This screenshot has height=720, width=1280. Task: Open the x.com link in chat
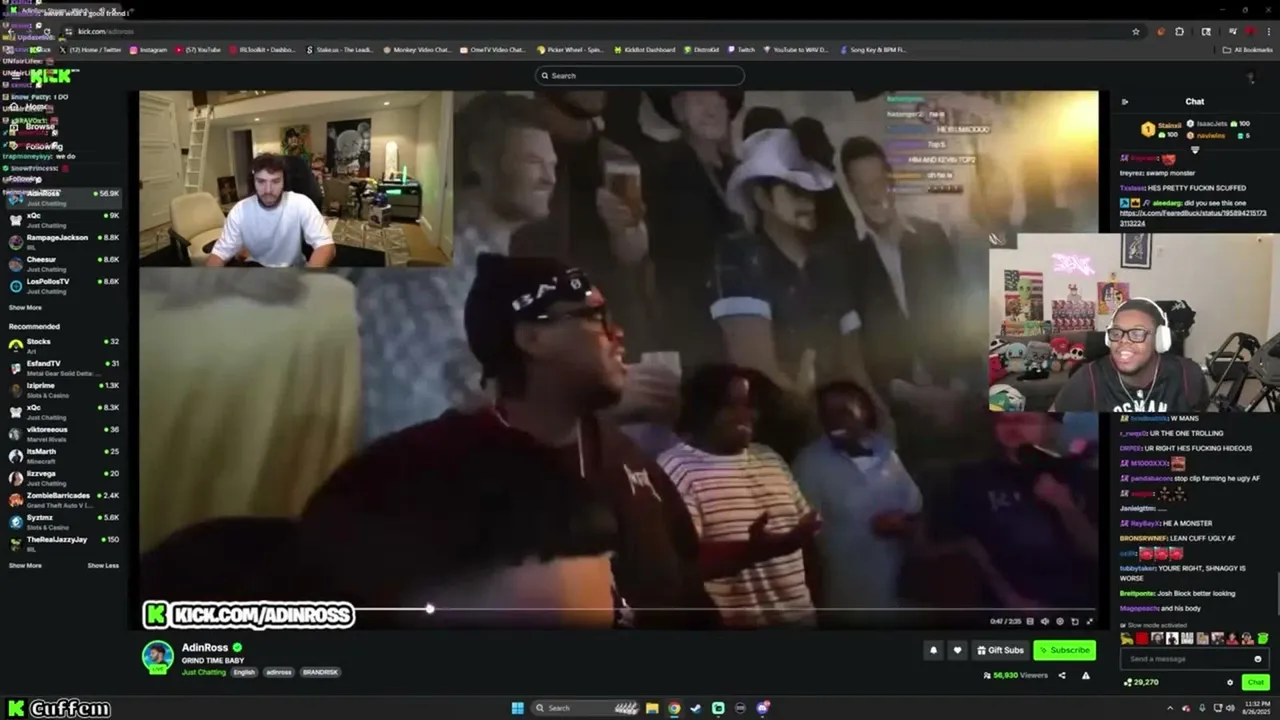tap(1193, 218)
